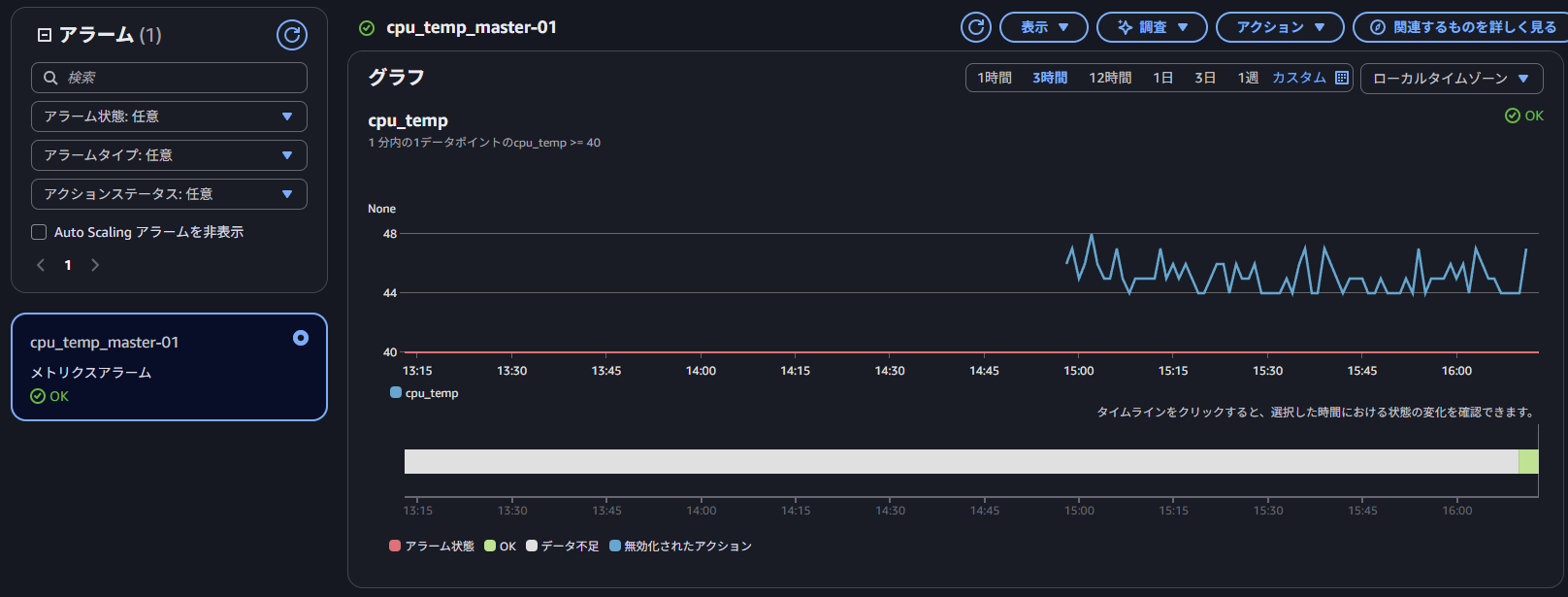Click the sparkle icon in 調査 button

tap(1125, 27)
